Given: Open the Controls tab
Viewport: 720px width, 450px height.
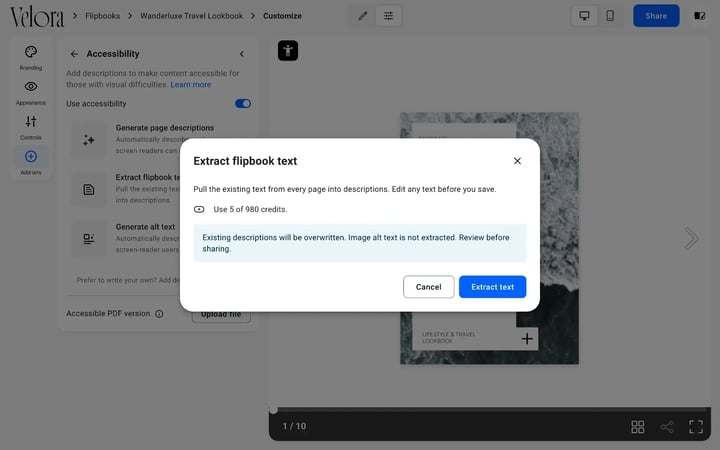Looking at the screenshot, I should pyautogui.click(x=31, y=128).
